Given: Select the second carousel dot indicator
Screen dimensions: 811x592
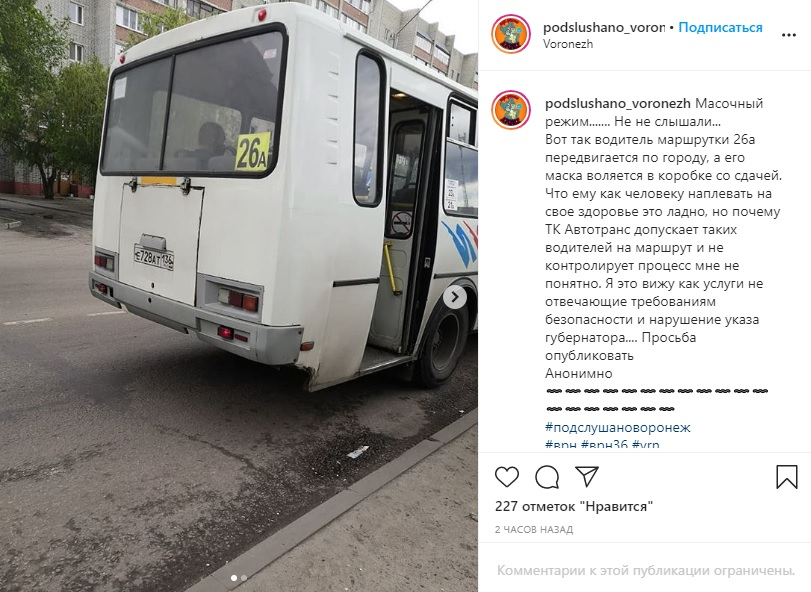Looking at the screenshot, I should (x=244, y=578).
